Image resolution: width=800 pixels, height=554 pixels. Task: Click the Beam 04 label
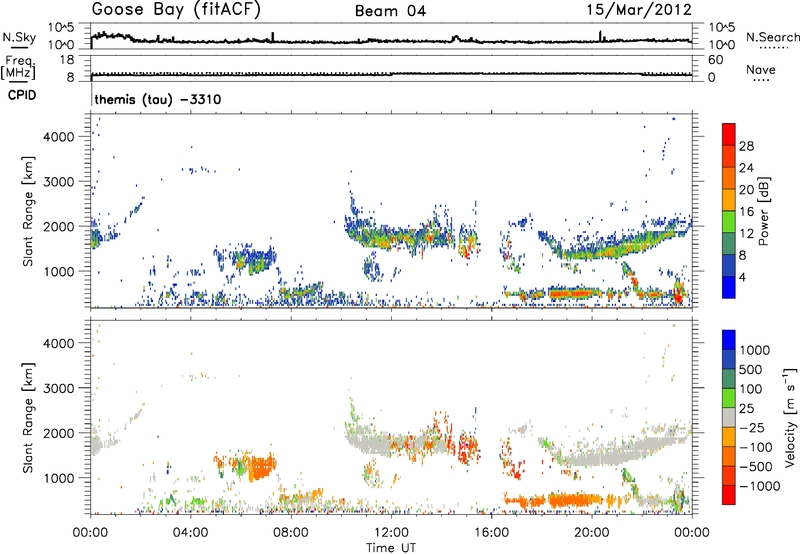pyautogui.click(x=390, y=11)
